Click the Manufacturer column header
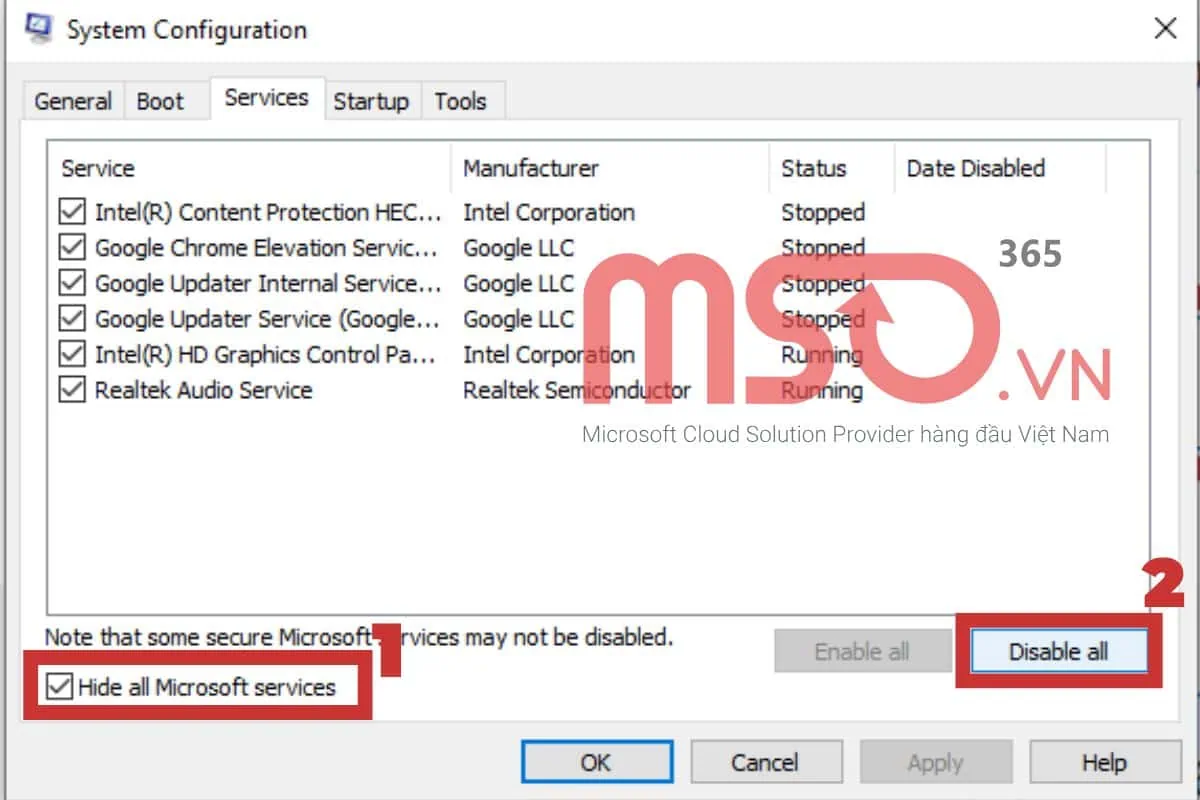Image resolution: width=1200 pixels, height=800 pixels. pos(530,168)
